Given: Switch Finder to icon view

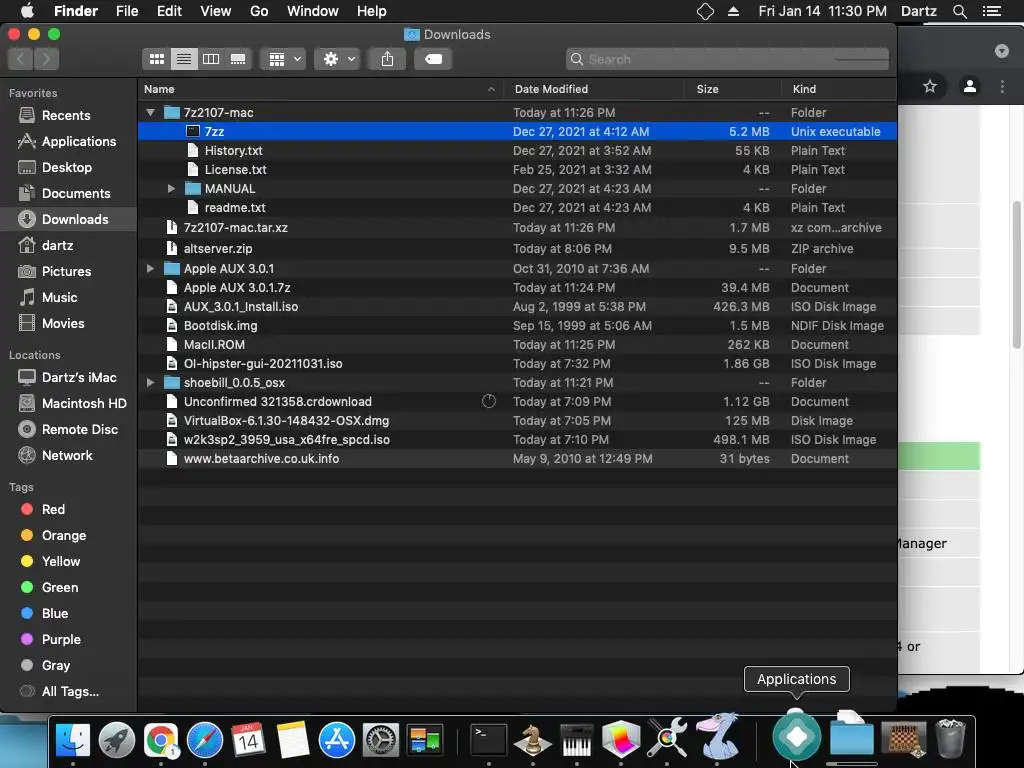Looking at the screenshot, I should point(157,59).
